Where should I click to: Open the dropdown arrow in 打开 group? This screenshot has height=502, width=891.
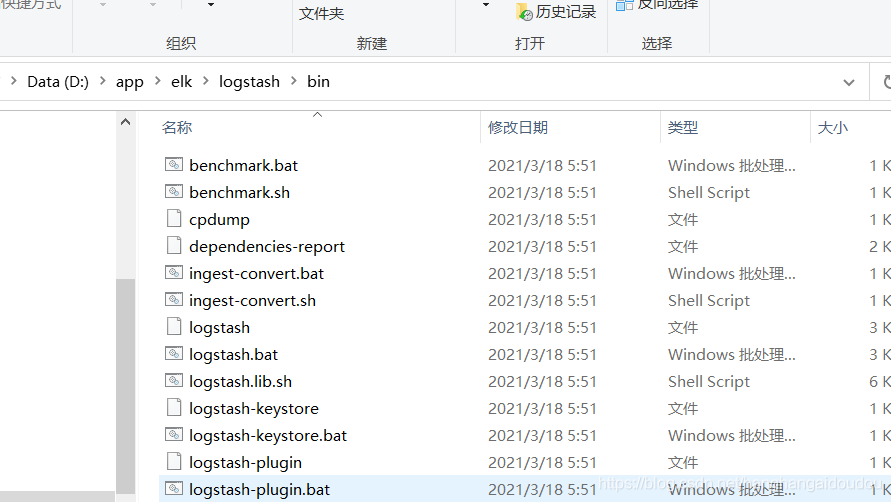click(x=485, y=5)
